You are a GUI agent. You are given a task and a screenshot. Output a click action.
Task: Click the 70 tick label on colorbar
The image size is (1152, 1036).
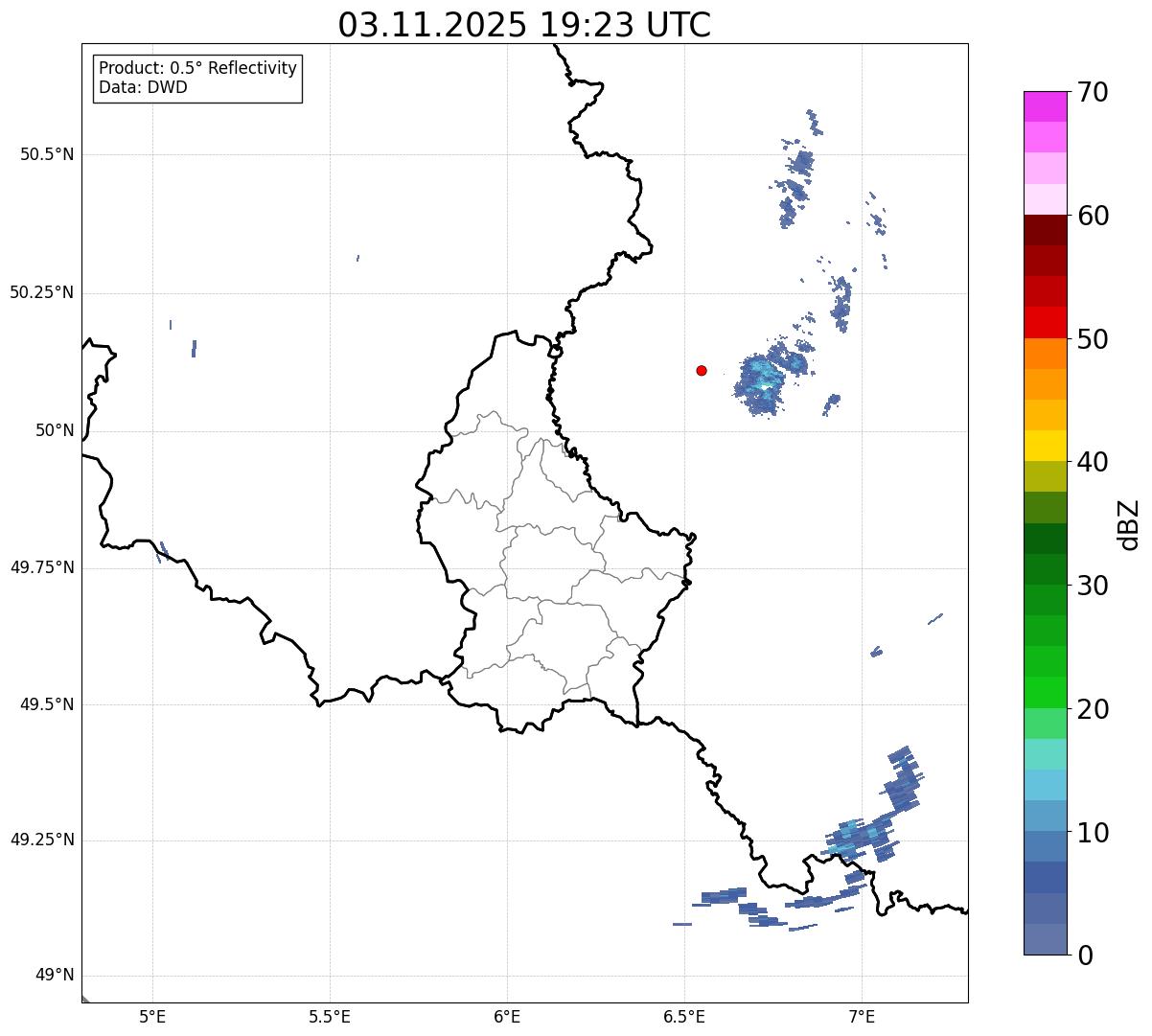1093,92
